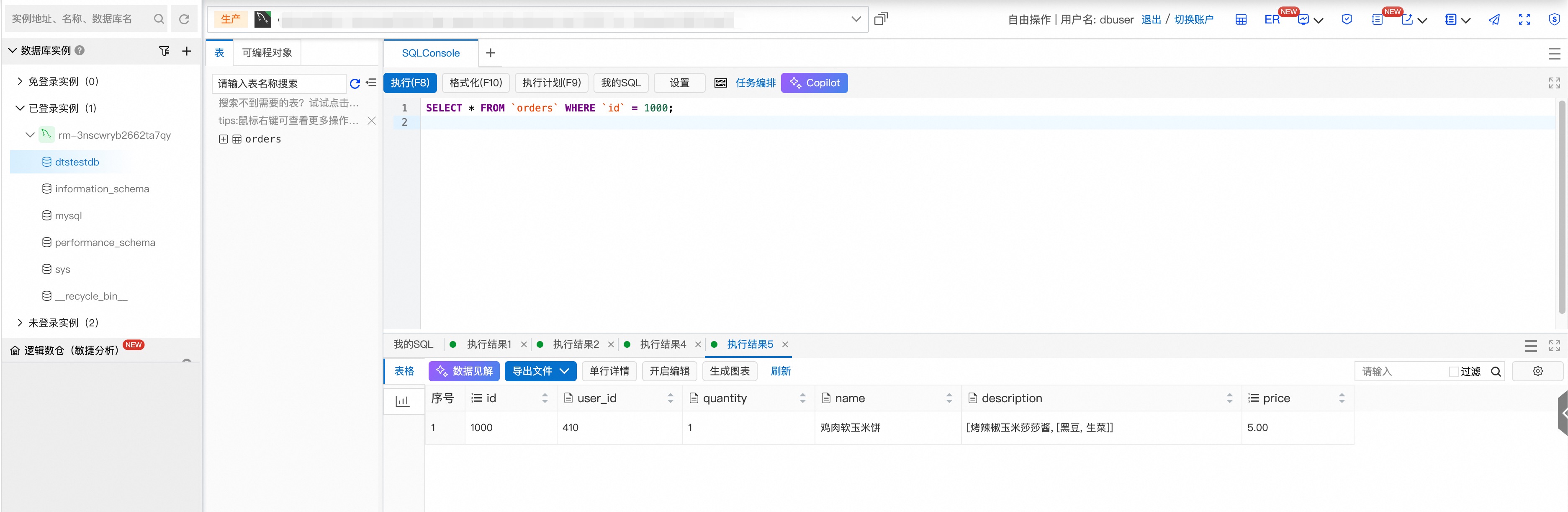Click the 切换账户 link
The height and width of the screenshot is (512, 1568).
click(1193, 20)
